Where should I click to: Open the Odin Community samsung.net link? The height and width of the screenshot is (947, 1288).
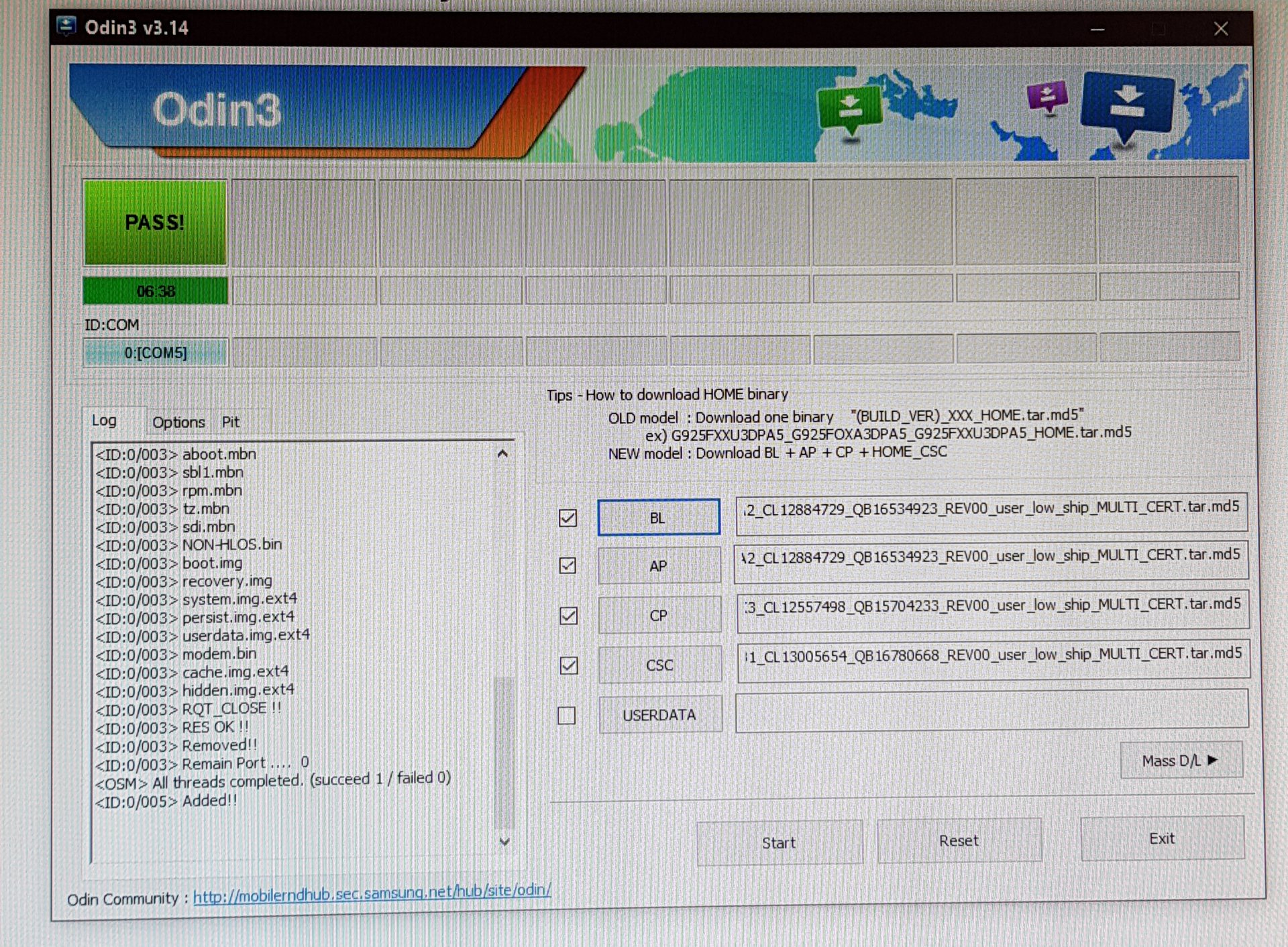(372, 892)
